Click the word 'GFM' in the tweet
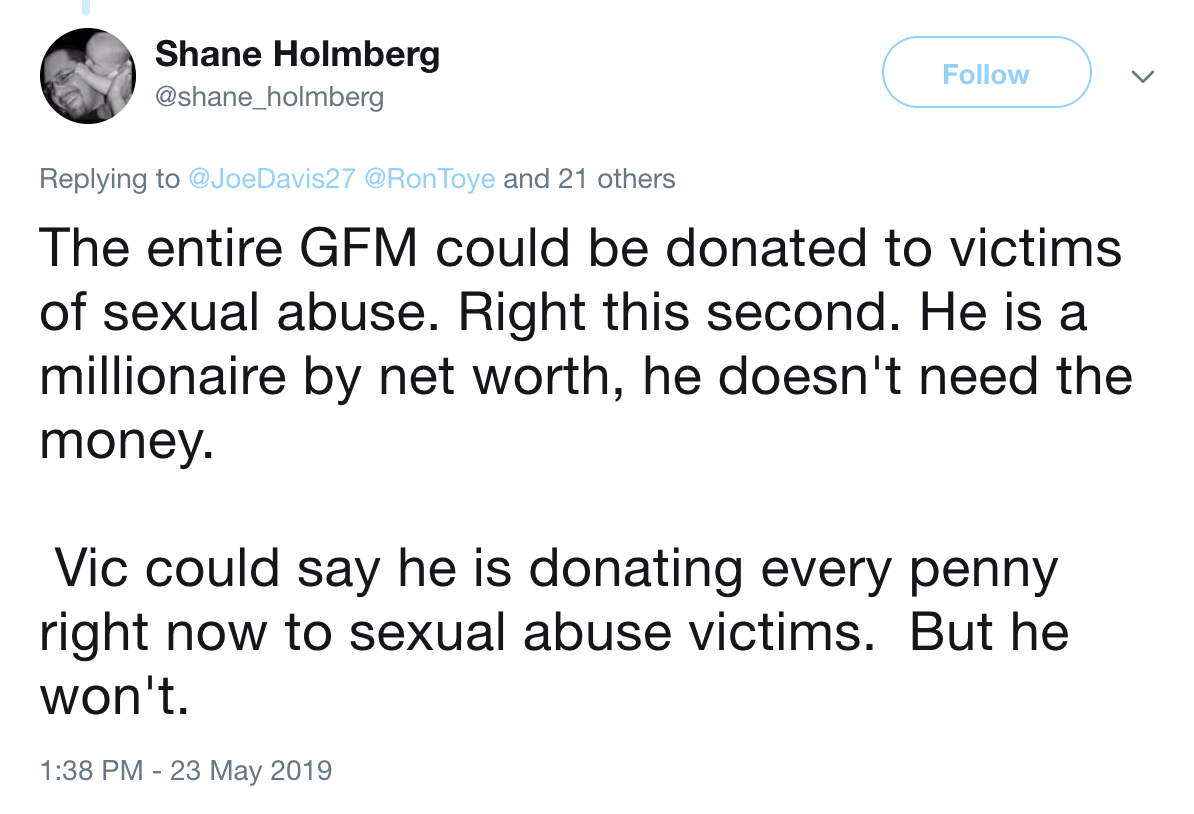This screenshot has height=814, width=1194. coord(359,248)
